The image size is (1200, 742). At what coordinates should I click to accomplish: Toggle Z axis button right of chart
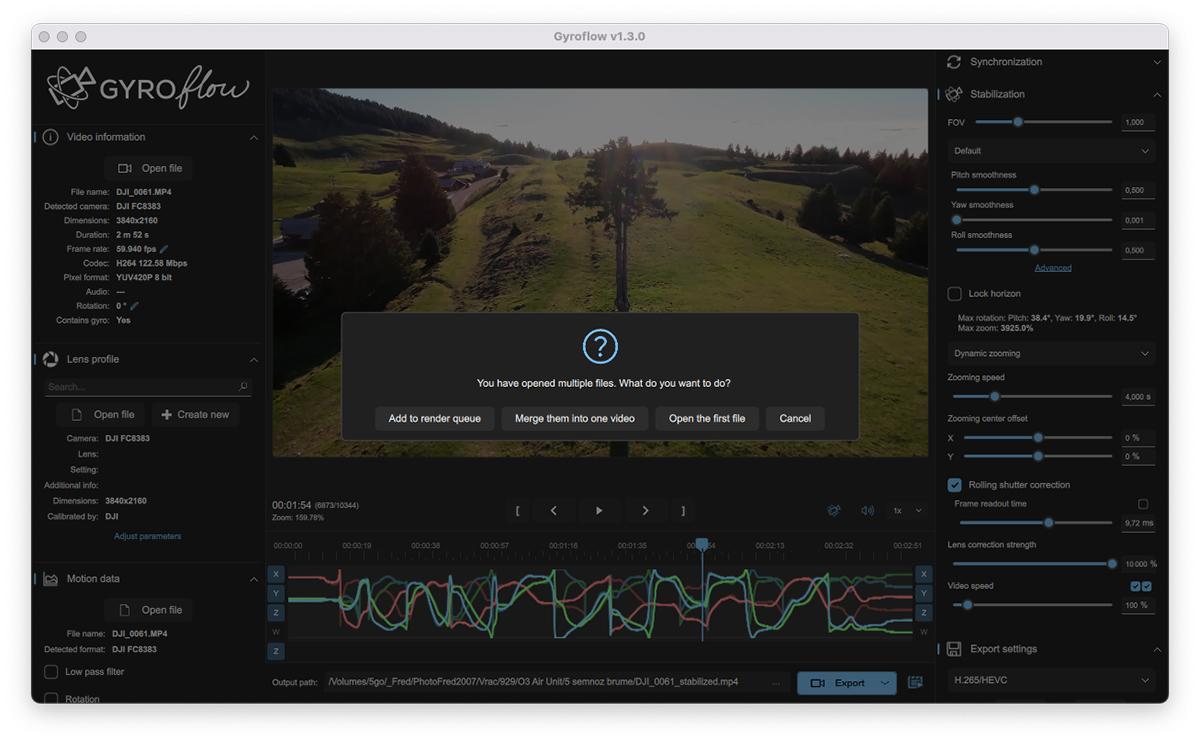pyautogui.click(x=924, y=612)
